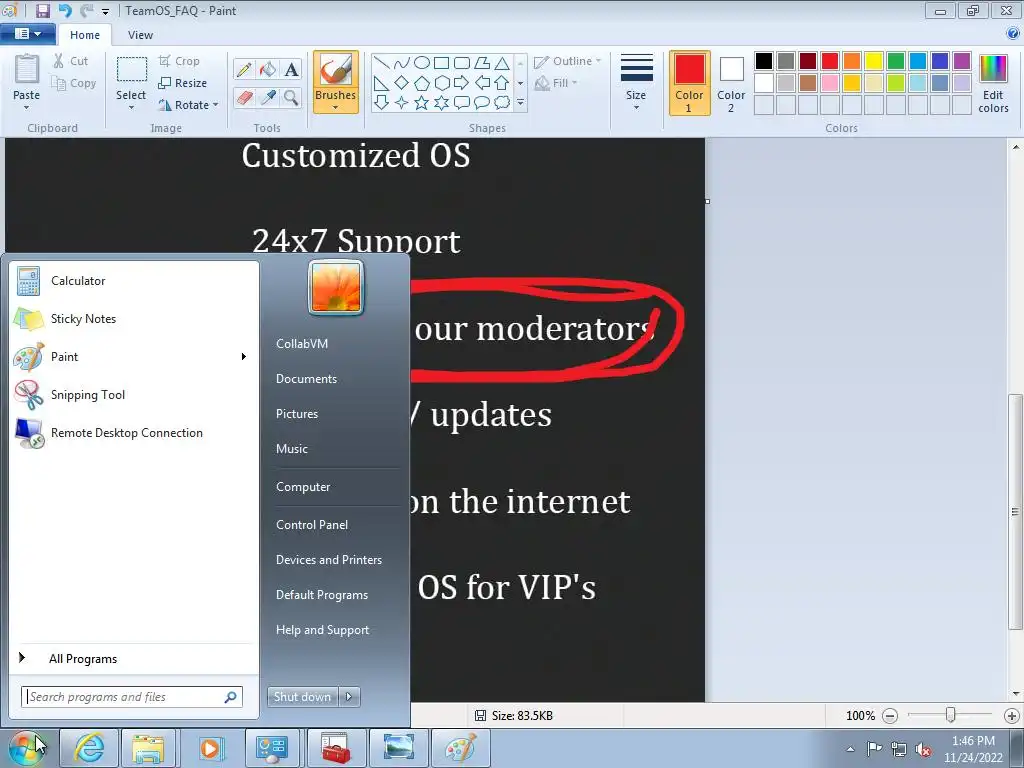Image resolution: width=1024 pixels, height=768 pixels.
Task: Click the user account picture
Action: coord(336,287)
